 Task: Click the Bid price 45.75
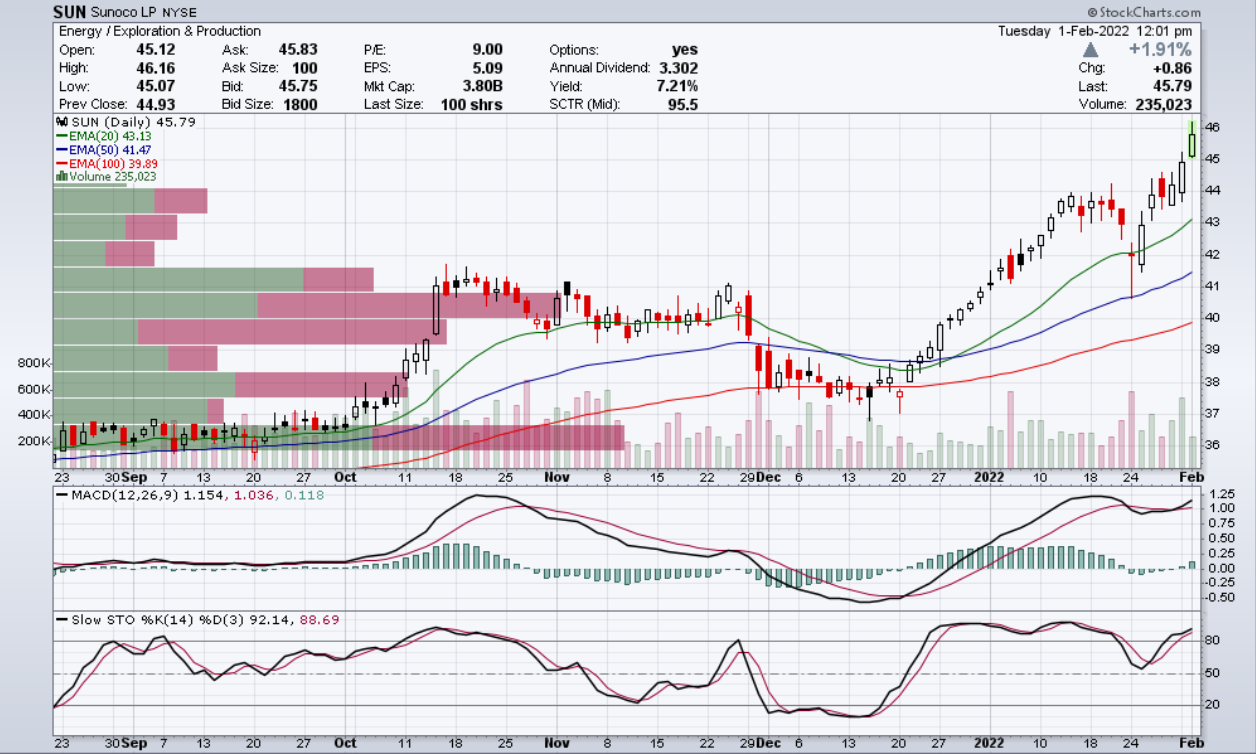point(297,86)
